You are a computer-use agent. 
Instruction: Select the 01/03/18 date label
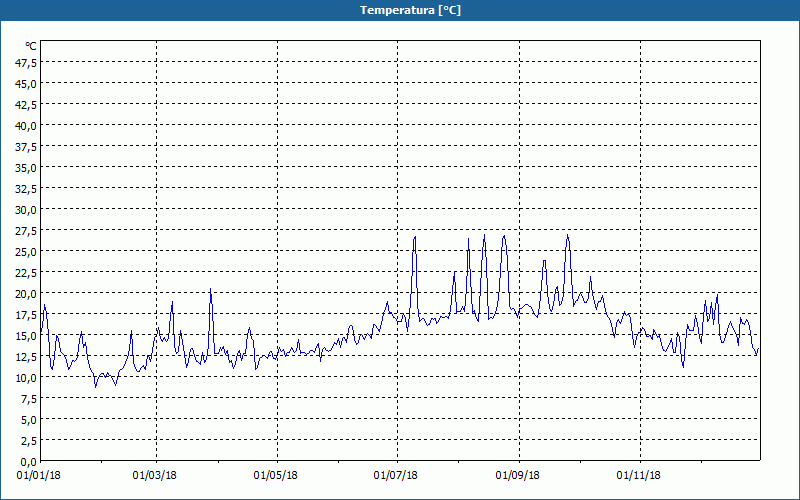155,476
